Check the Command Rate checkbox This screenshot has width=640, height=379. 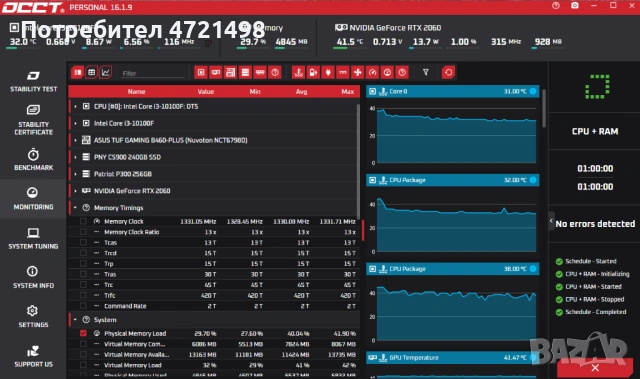coord(83,306)
